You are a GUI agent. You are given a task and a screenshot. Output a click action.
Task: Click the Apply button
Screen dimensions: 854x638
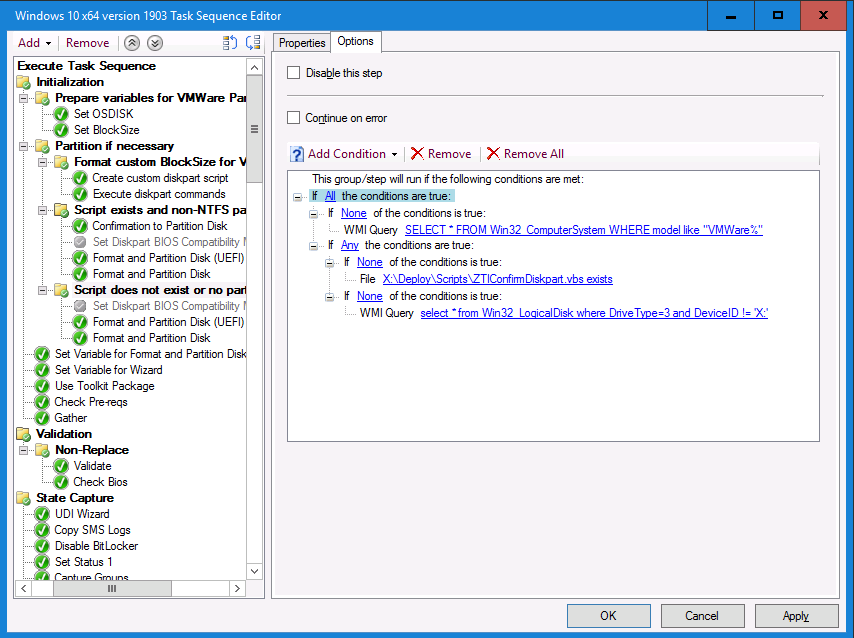pyautogui.click(x=796, y=616)
